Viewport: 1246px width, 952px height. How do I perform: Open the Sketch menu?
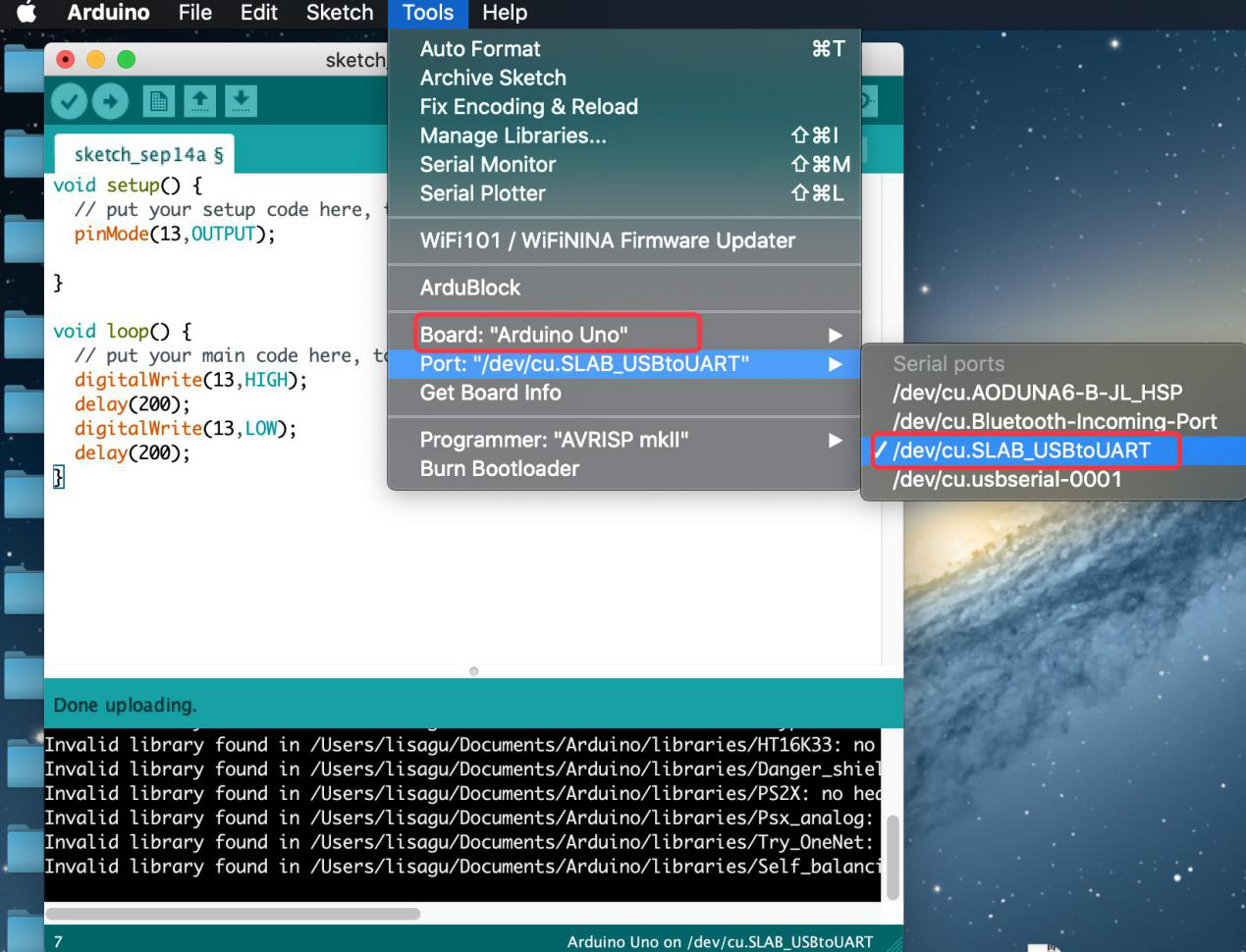coord(340,13)
